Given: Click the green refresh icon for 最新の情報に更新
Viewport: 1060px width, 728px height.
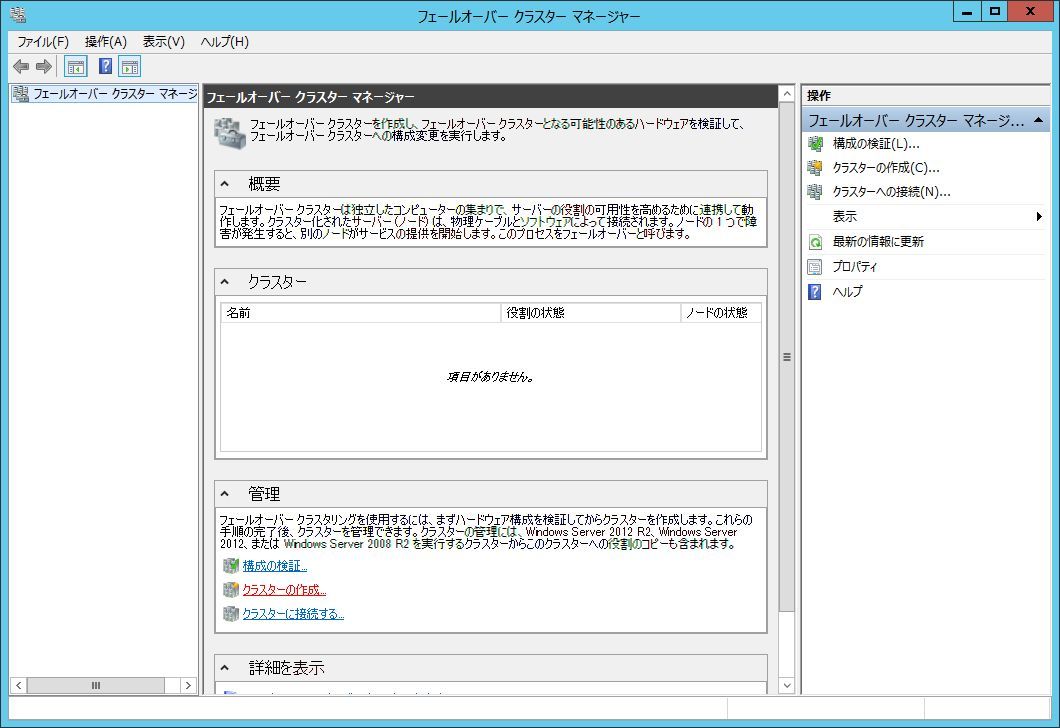Looking at the screenshot, I should 815,242.
